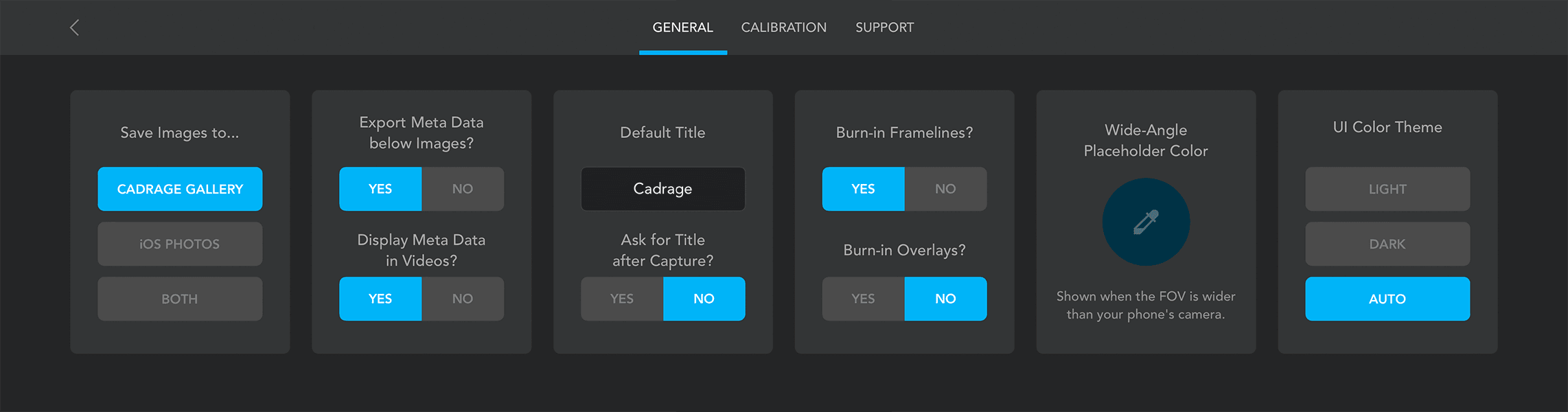Edit the Default Title field showing Cadrage
This screenshot has height=412, width=1568.
point(662,188)
